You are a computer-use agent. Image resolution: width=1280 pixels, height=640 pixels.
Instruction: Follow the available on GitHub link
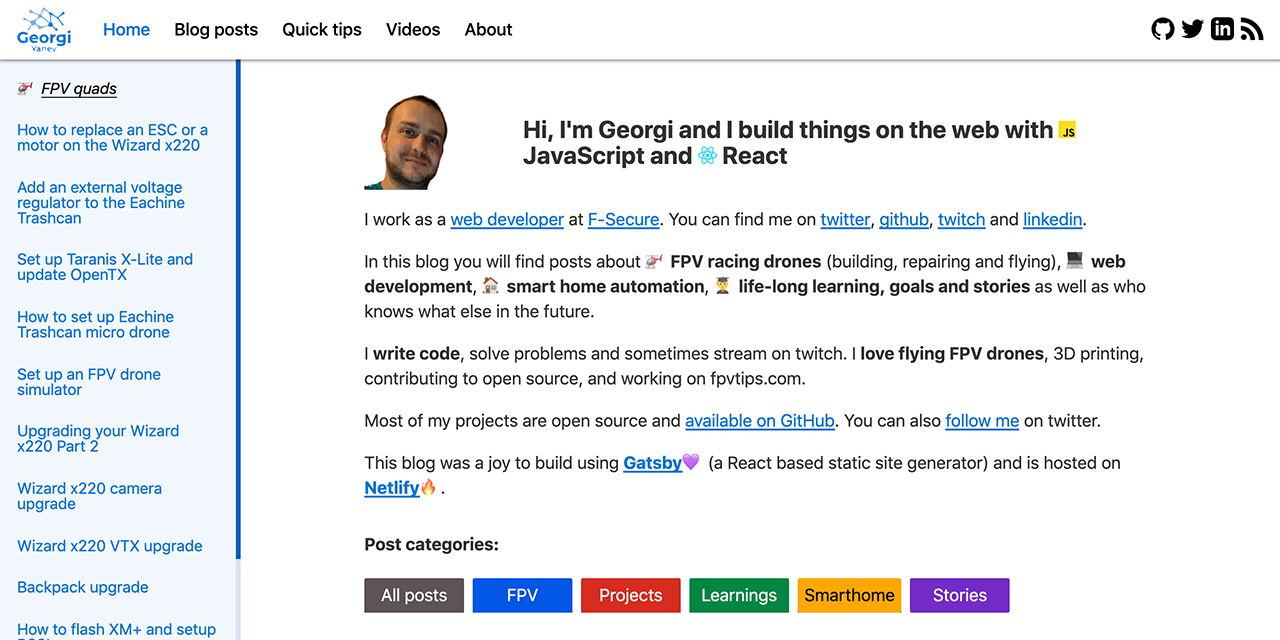click(x=759, y=421)
